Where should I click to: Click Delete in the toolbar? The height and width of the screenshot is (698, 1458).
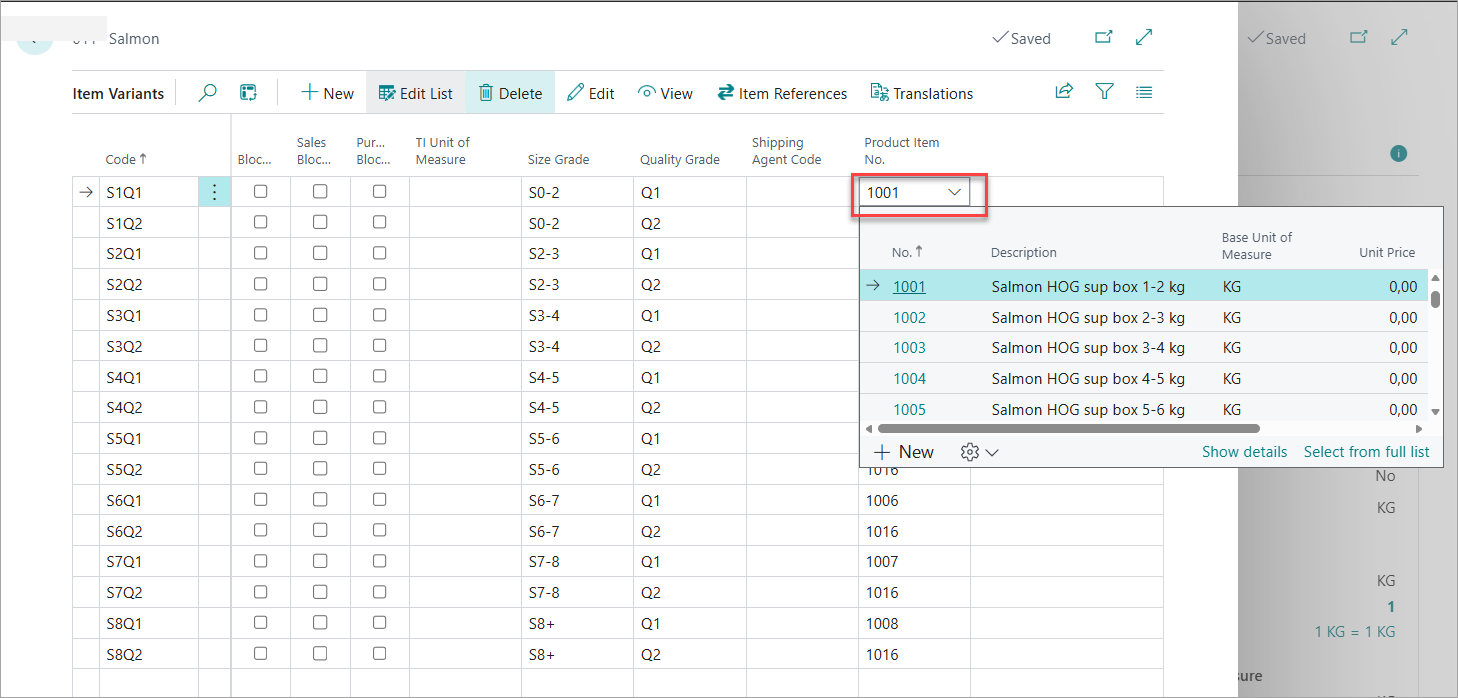510,93
